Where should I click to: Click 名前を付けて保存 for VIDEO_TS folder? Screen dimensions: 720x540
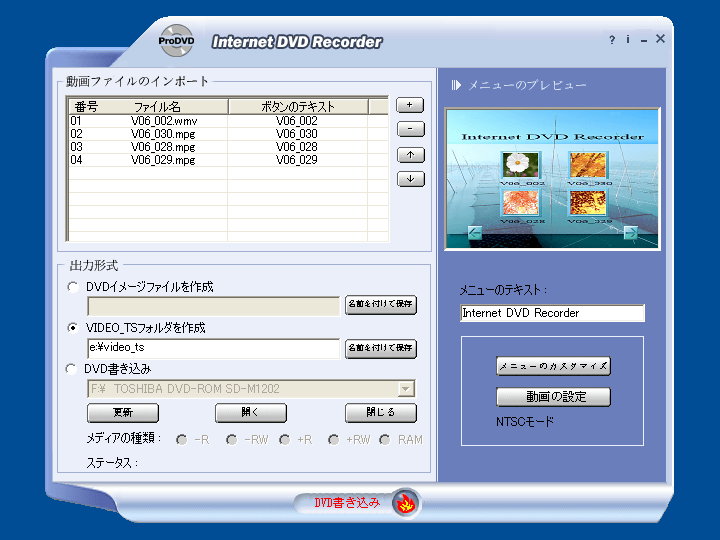pyautogui.click(x=381, y=348)
